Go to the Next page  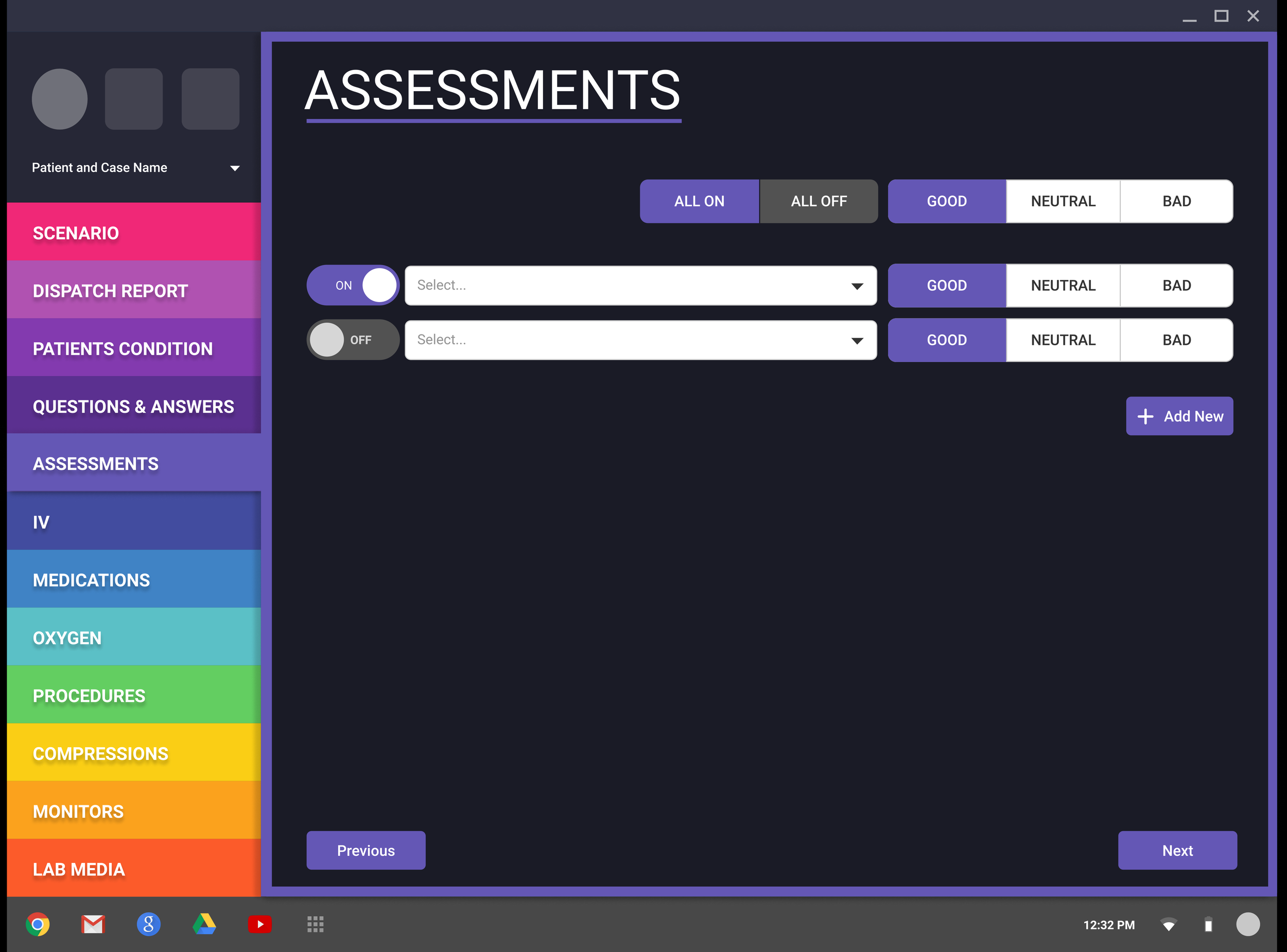coord(1177,850)
